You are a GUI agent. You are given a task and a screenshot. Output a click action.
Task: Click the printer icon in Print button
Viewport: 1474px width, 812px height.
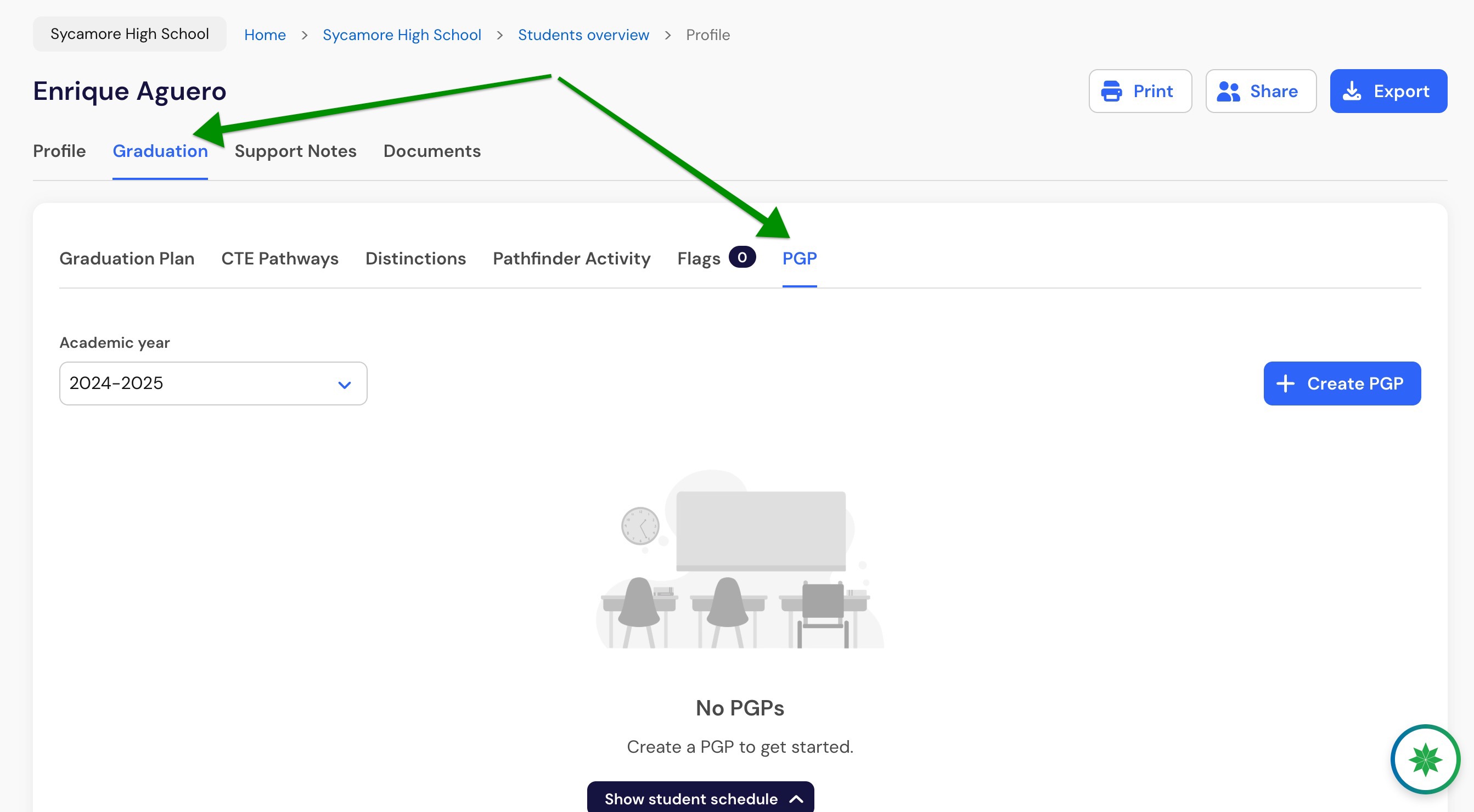(x=1111, y=91)
